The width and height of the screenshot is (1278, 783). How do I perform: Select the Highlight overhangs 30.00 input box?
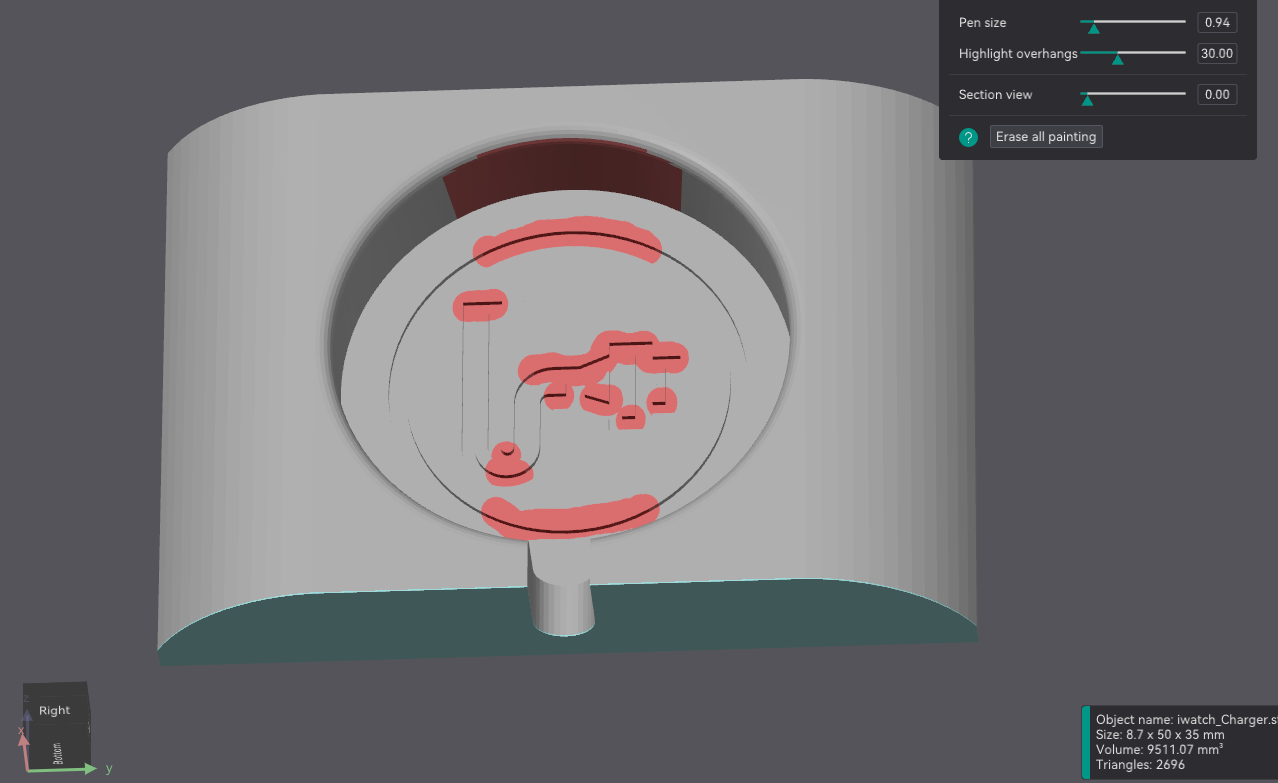click(x=1217, y=53)
